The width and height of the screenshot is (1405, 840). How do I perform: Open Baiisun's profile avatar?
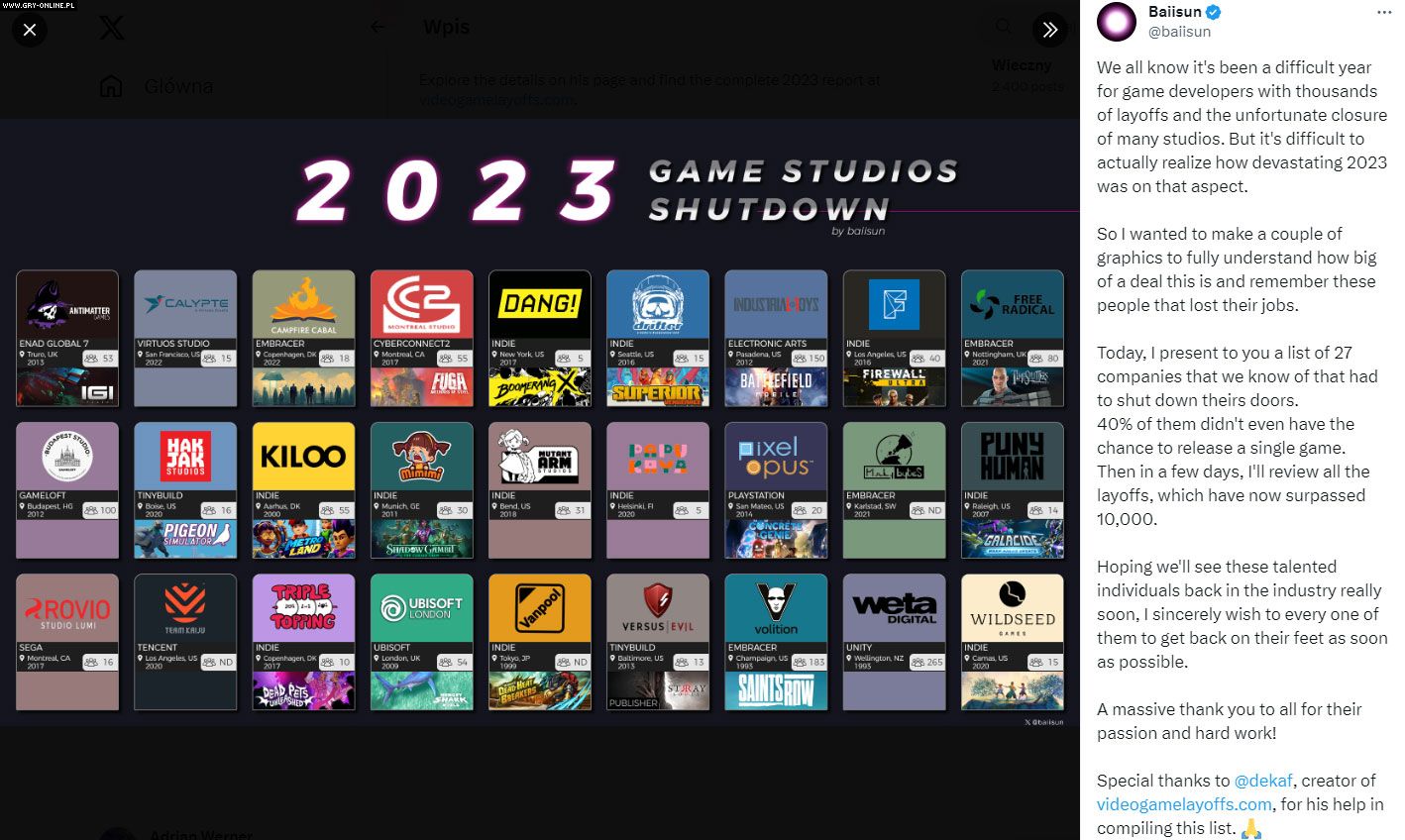(x=1117, y=21)
